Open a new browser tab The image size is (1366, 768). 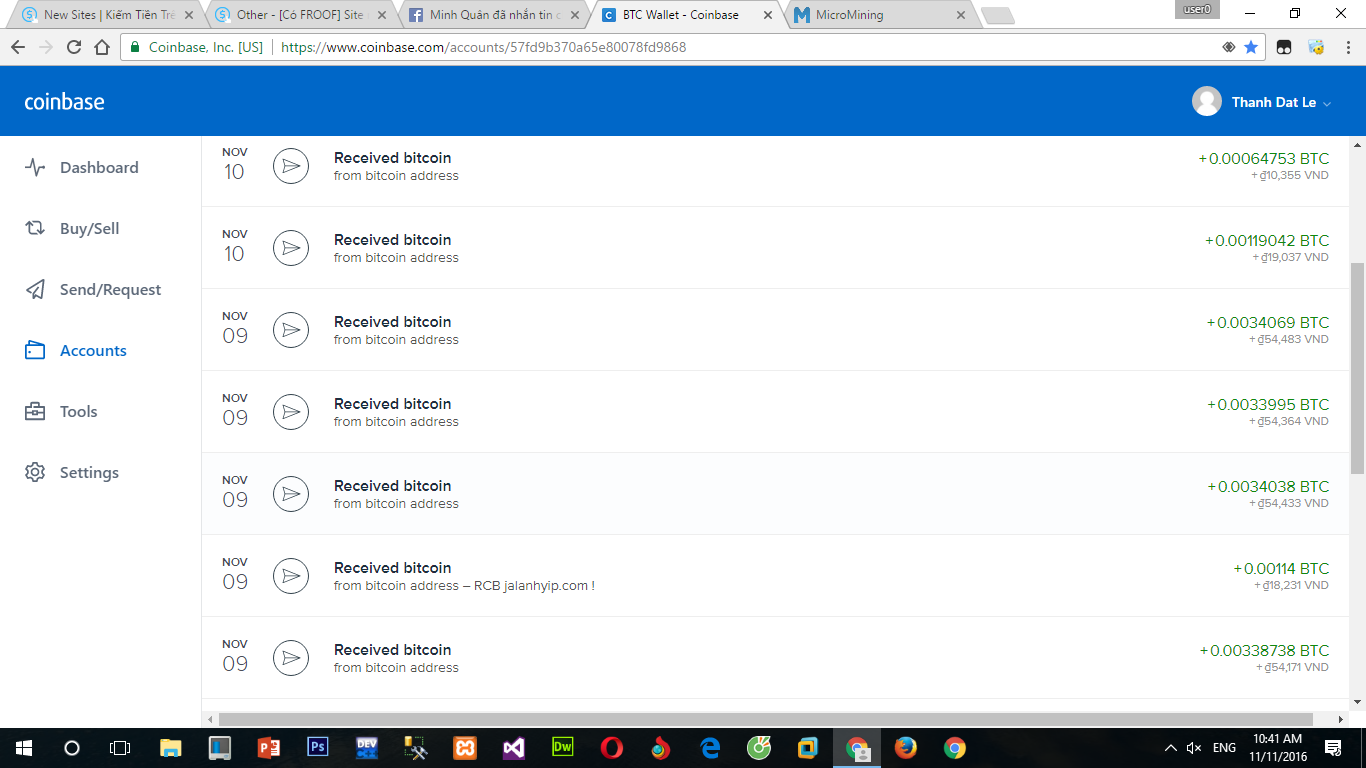coord(998,16)
